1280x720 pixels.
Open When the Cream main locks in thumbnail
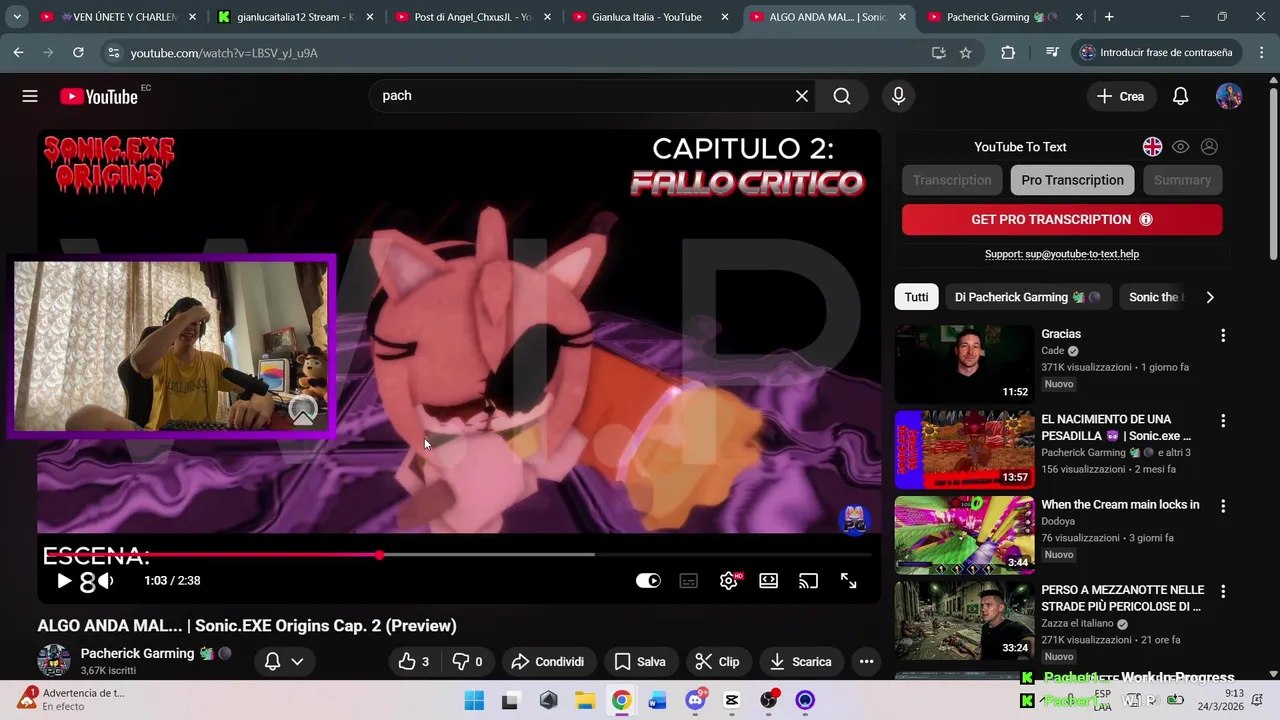[964, 535]
